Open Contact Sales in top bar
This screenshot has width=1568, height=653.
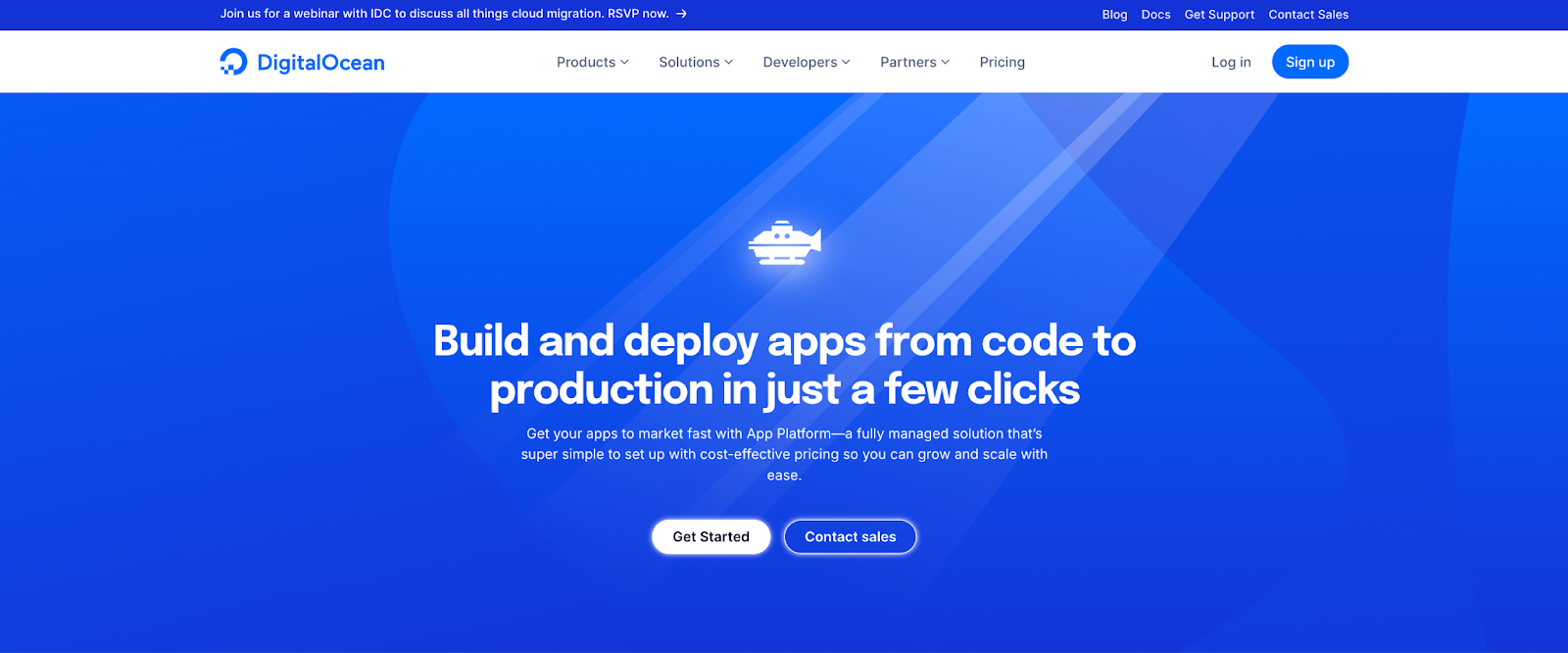click(1308, 15)
